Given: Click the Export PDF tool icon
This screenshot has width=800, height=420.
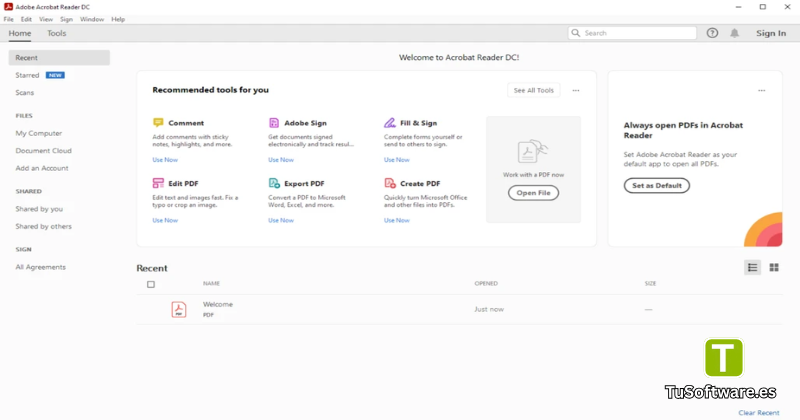Looking at the screenshot, I should 274,183.
